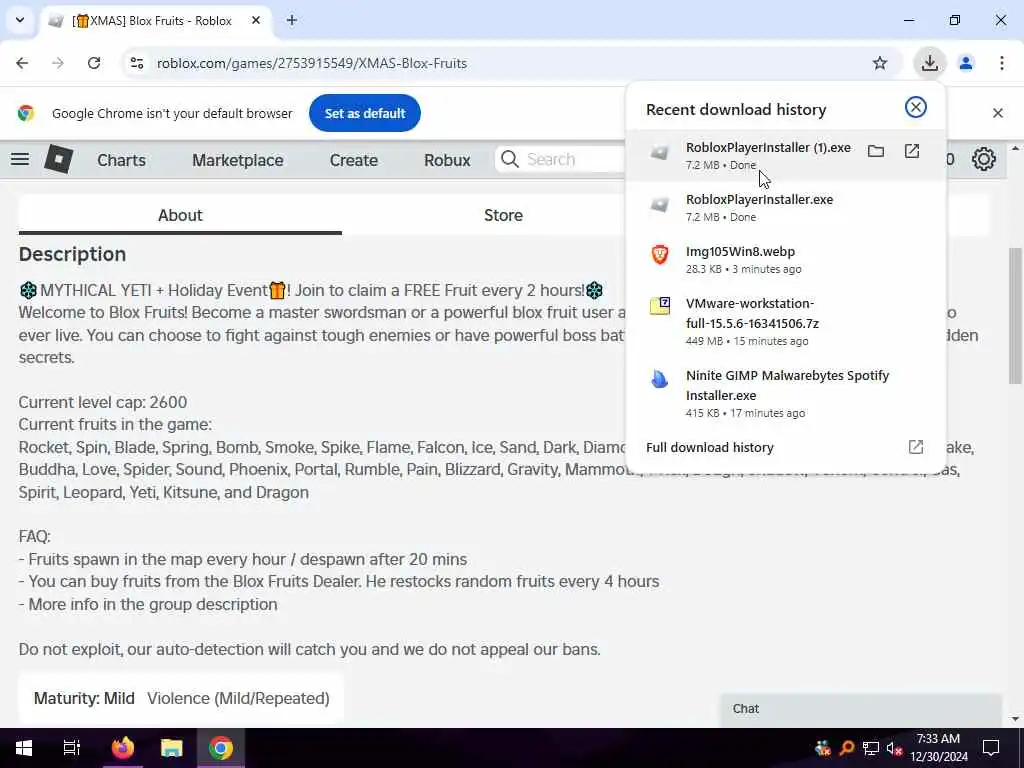Open the Chrome profile avatar
The width and height of the screenshot is (1024, 768).
[965, 63]
